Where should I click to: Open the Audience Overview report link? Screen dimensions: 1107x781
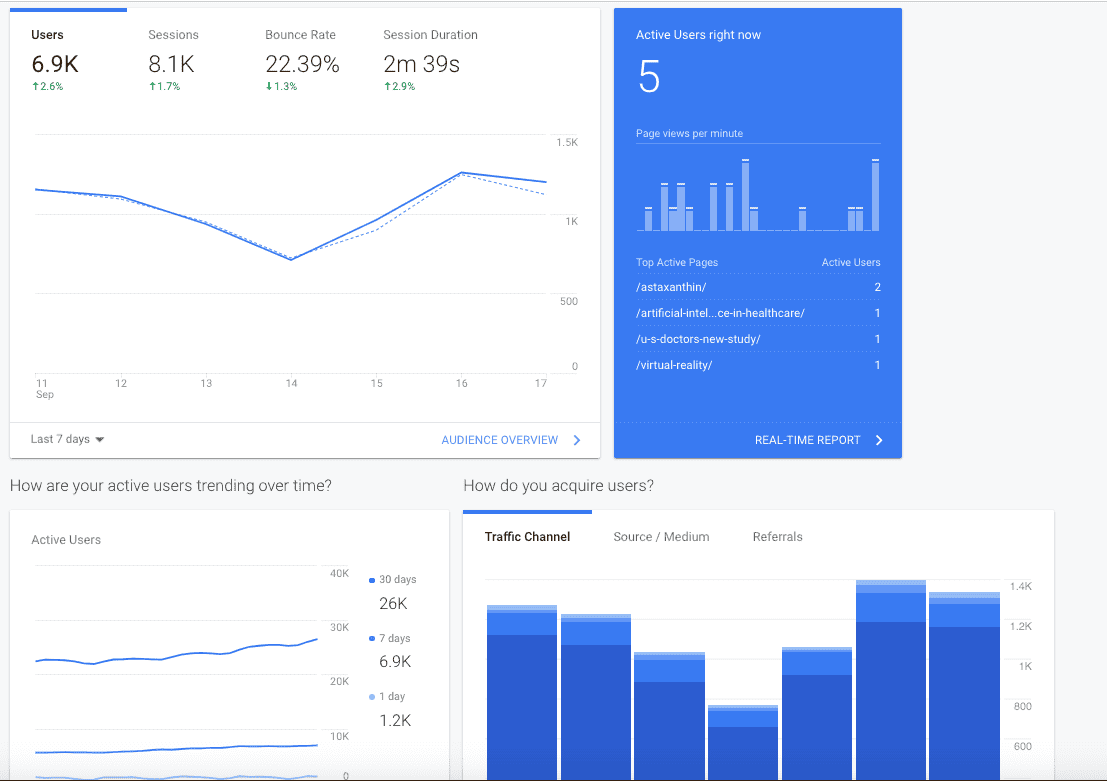[x=499, y=440]
